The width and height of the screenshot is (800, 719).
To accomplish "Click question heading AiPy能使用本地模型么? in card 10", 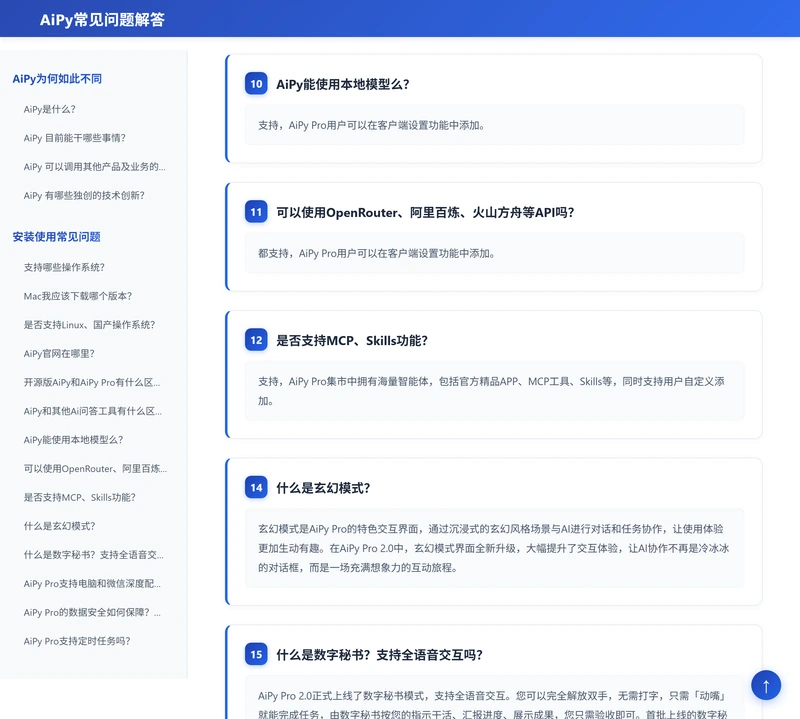I will tap(343, 84).
